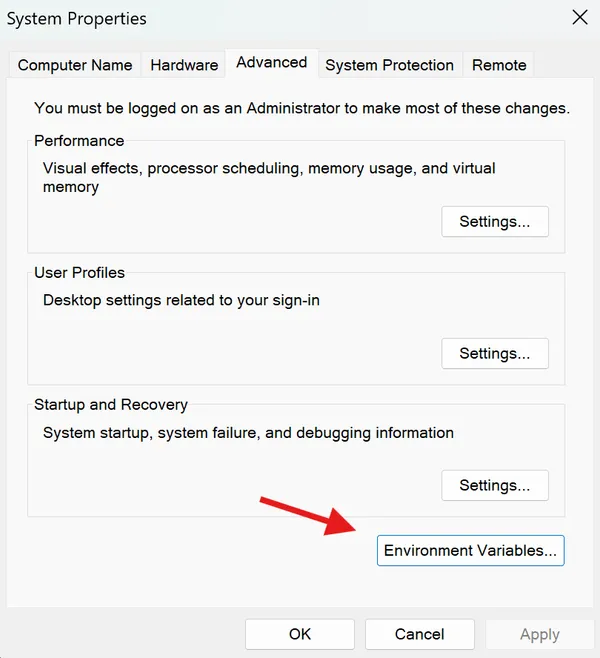The image size is (600, 658).
Task: Click the User Profiles group label
Action: tap(79, 273)
